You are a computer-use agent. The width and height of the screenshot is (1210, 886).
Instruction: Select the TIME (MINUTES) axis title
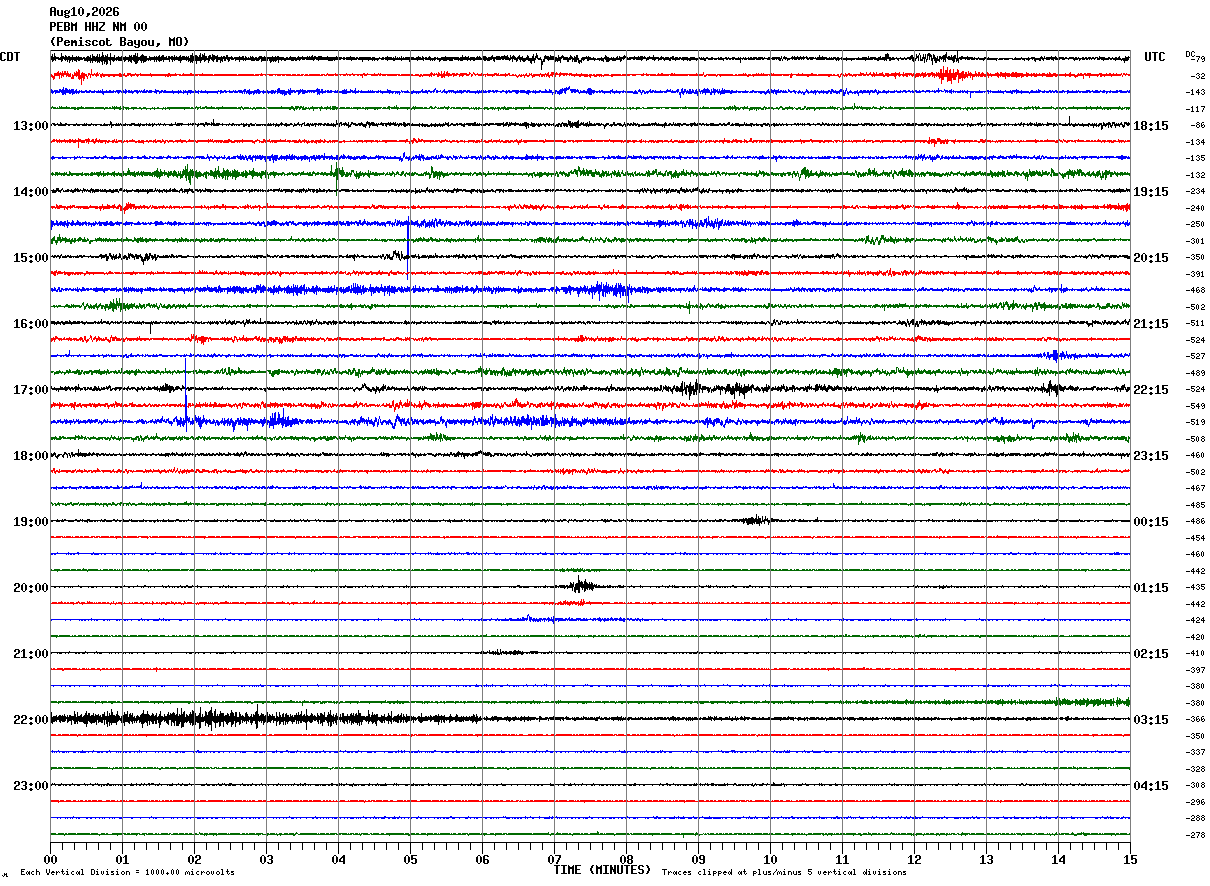(x=602, y=870)
